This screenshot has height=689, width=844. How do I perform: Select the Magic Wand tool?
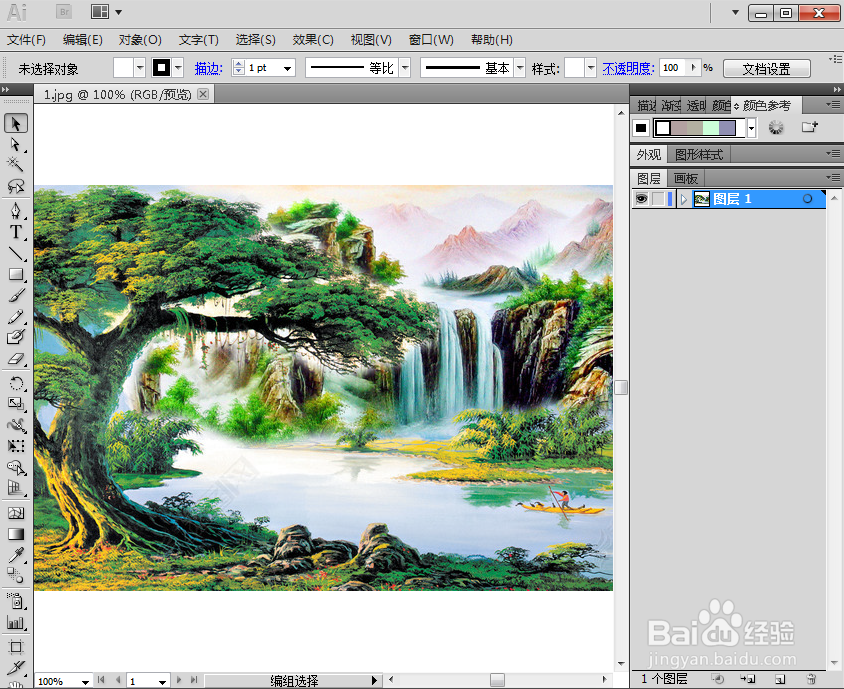click(16, 164)
